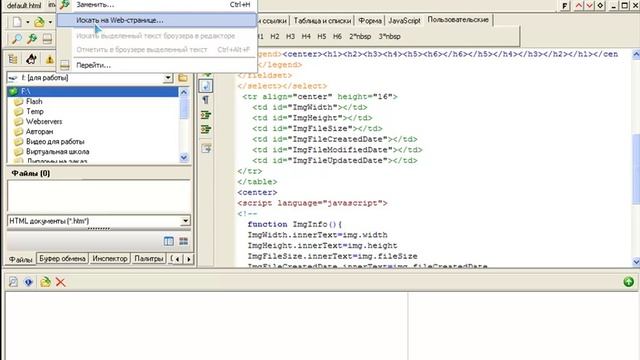The height and width of the screenshot is (360, 640).
Task: Switch to the Палитры tab
Action: tap(149, 258)
